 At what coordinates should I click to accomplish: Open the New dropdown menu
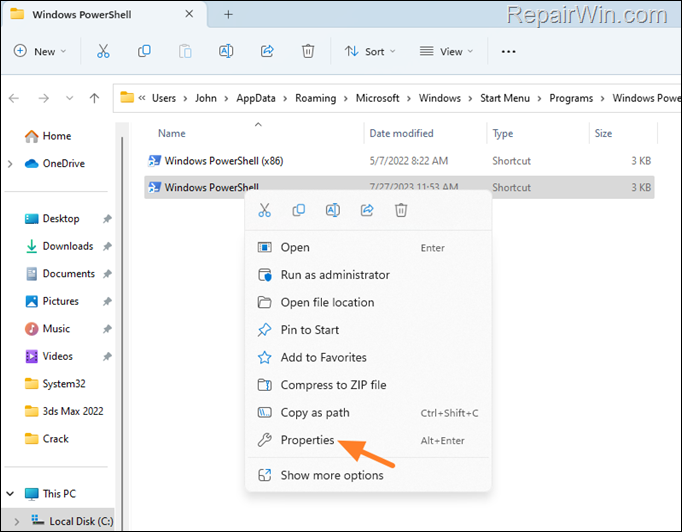coord(40,51)
